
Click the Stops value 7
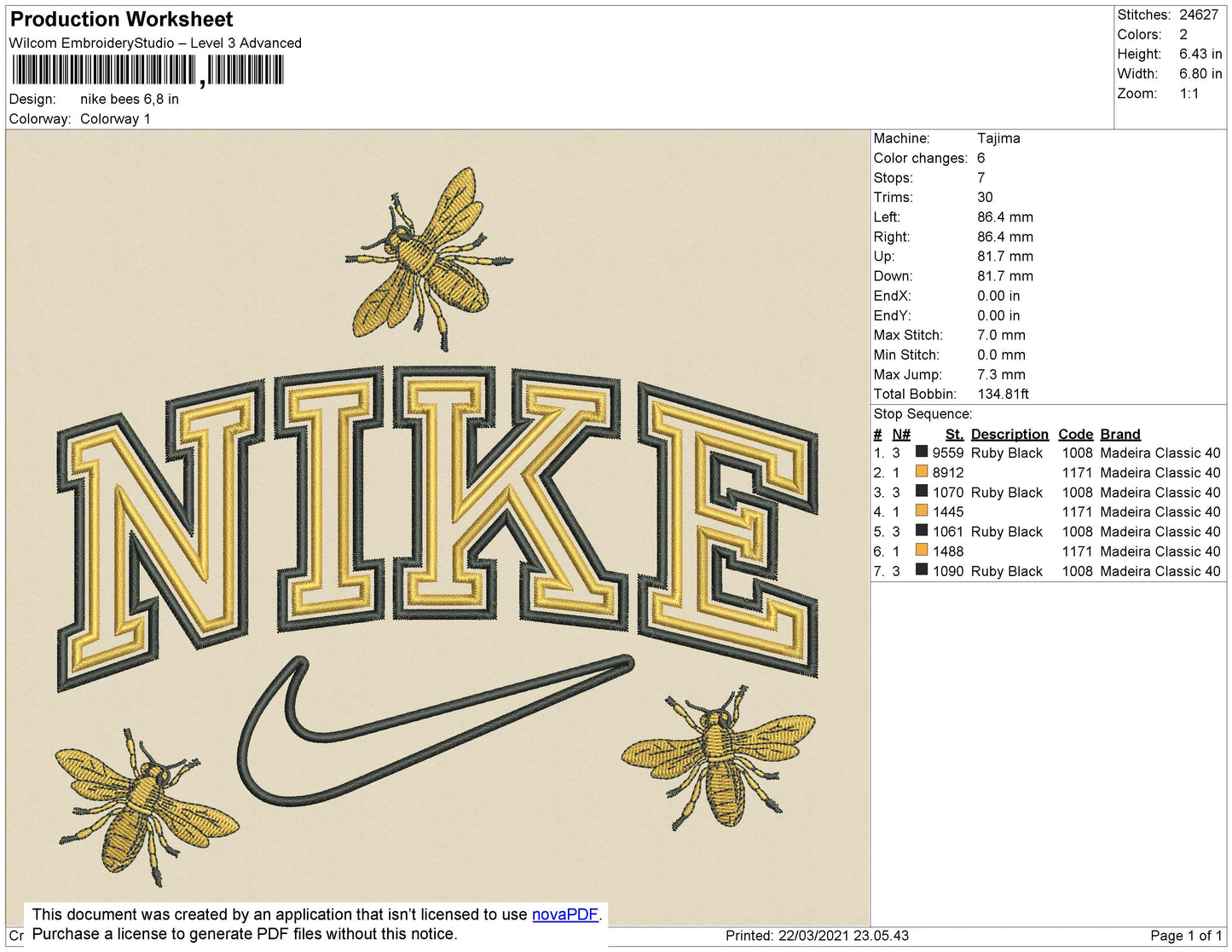[x=981, y=178]
